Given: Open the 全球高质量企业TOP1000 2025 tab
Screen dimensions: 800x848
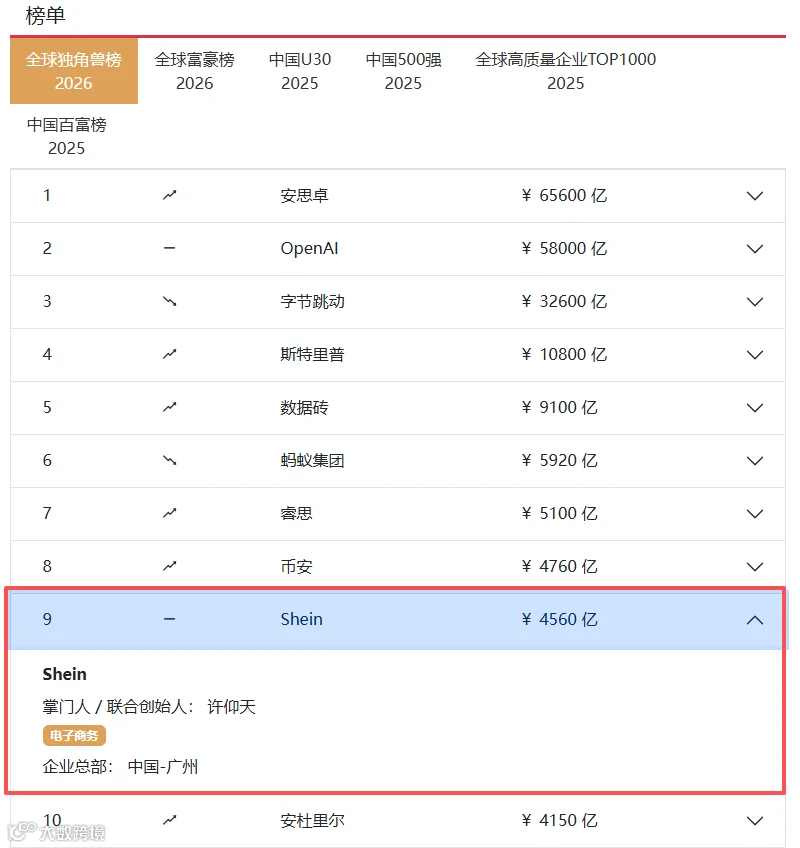Looking at the screenshot, I should coord(565,71).
